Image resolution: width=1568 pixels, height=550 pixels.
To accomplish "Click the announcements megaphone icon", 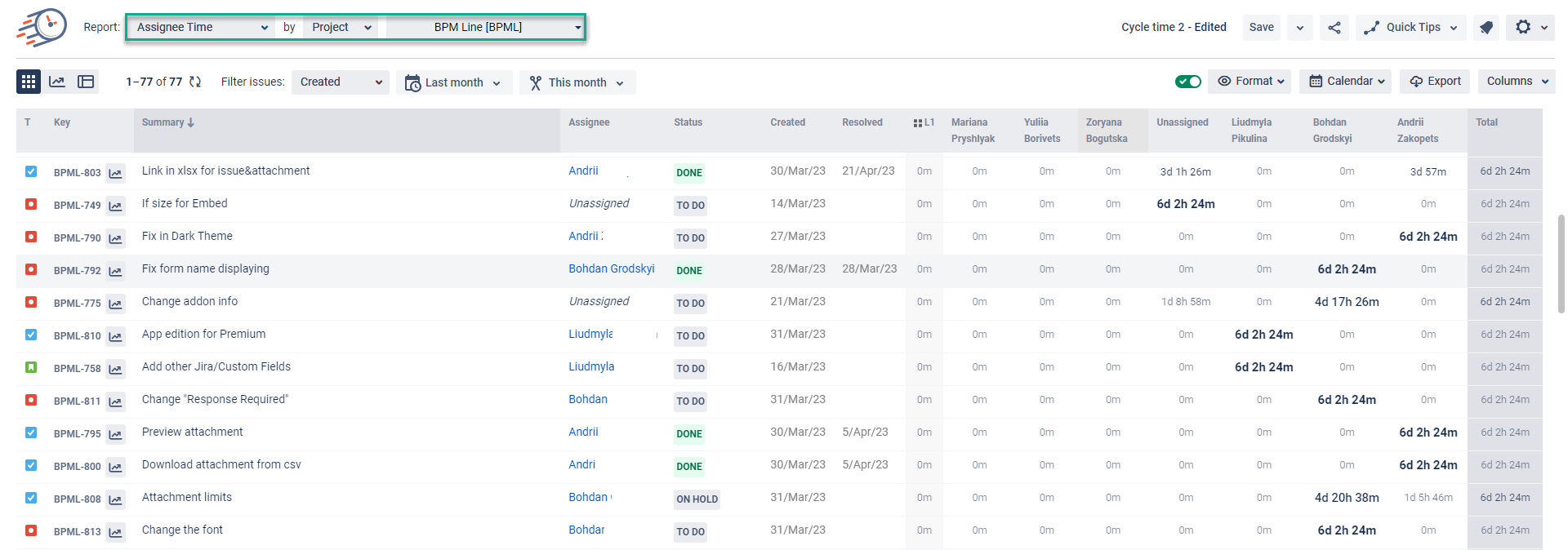I will coord(1486,28).
